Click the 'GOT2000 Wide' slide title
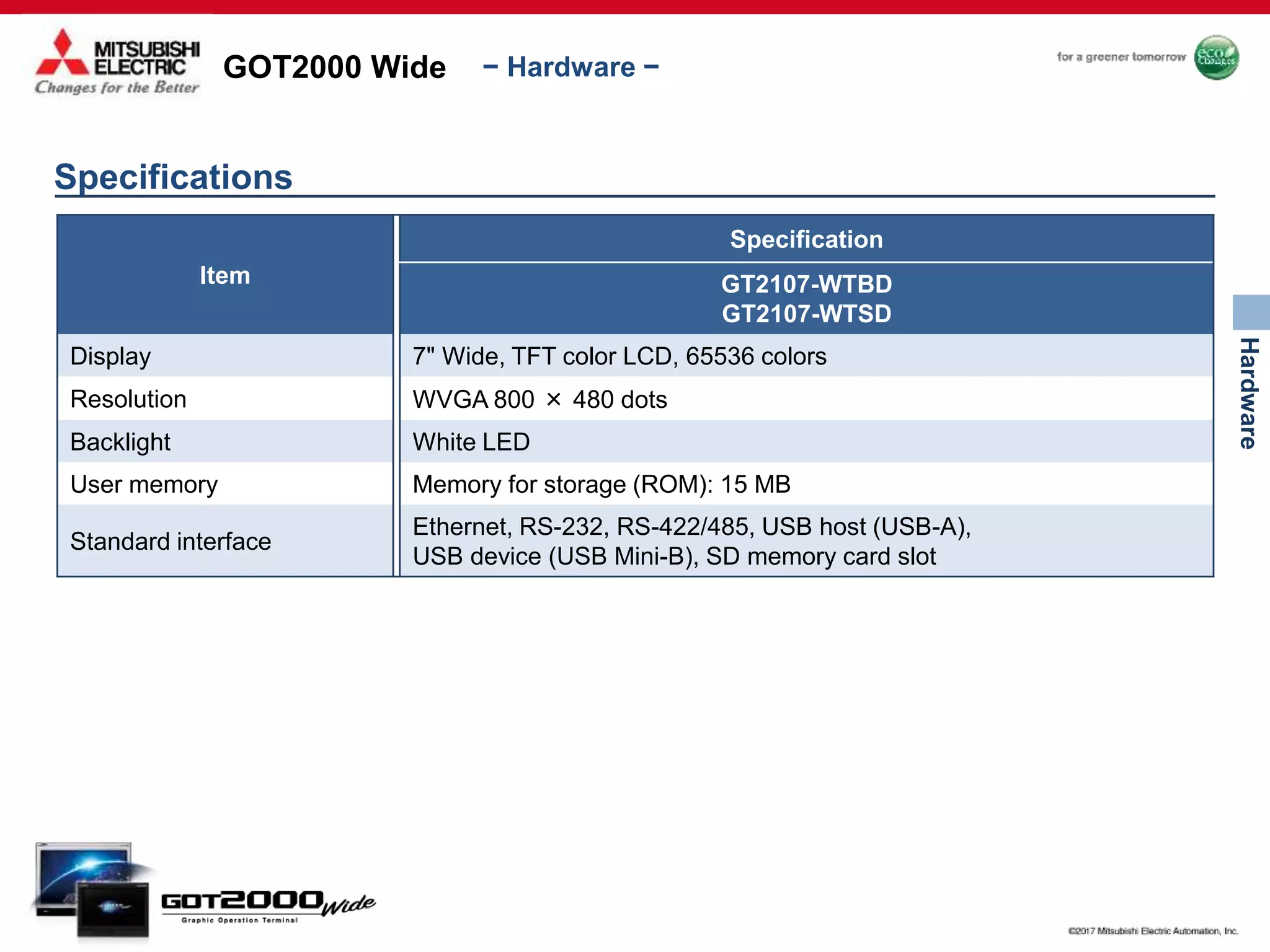 (x=334, y=67)
